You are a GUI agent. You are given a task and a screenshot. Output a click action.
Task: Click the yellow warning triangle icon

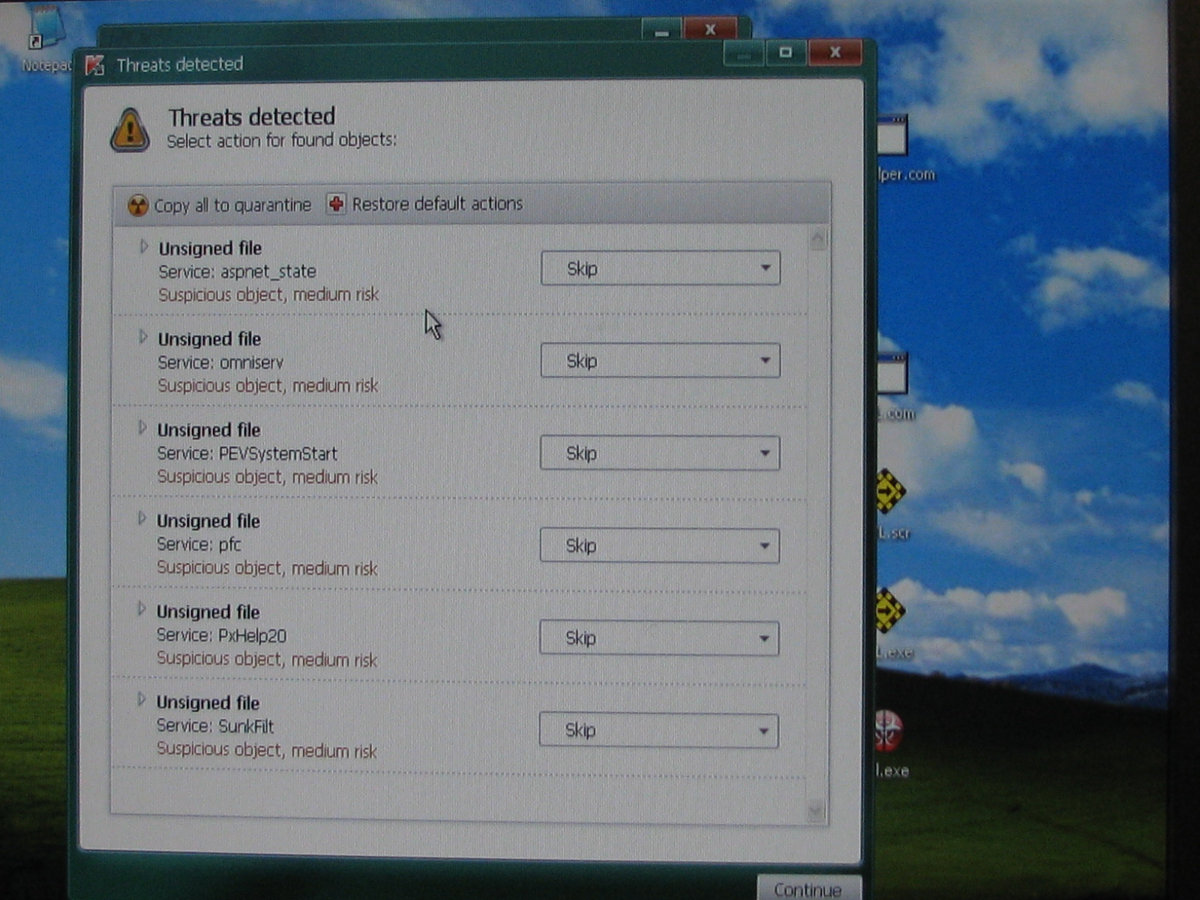130,130
